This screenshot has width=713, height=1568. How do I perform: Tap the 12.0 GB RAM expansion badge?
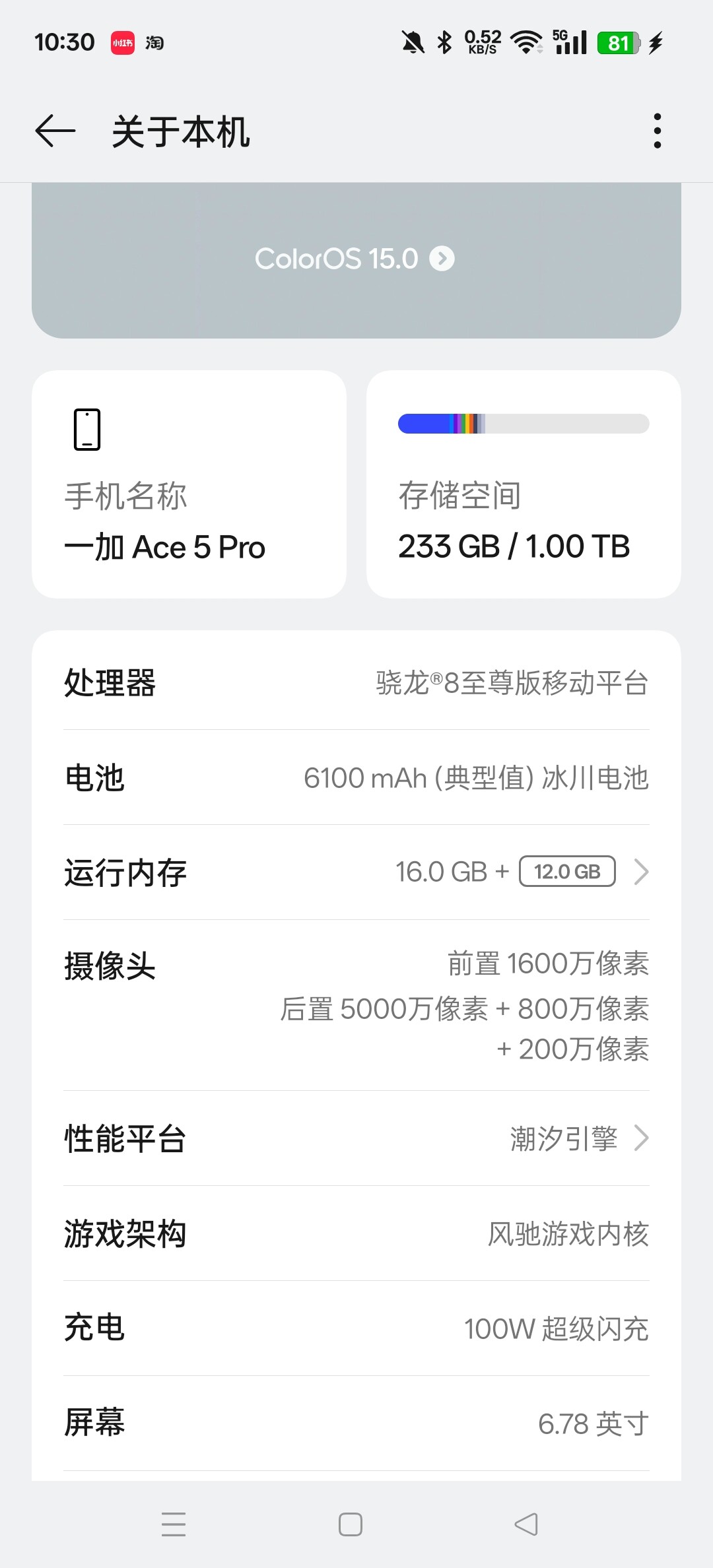coord(567,872)
